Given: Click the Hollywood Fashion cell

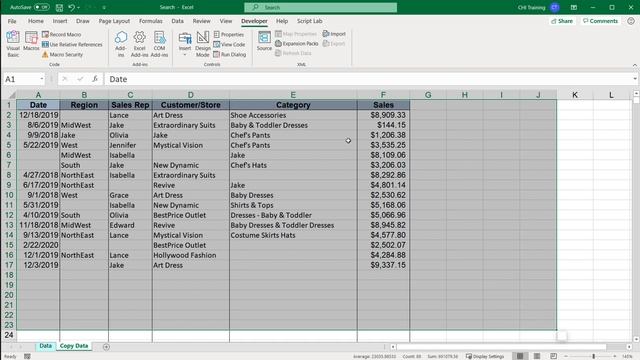Looking at the screenshot, I should 191,255.
